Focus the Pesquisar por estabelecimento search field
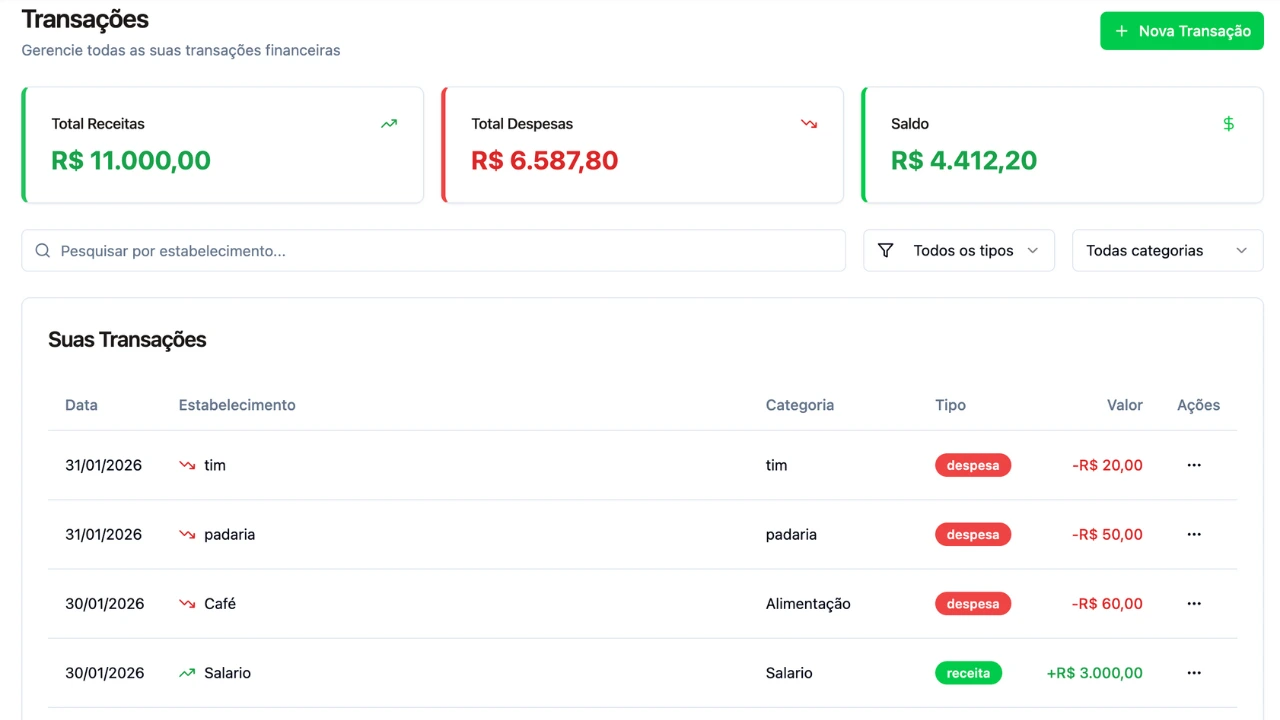The image size is (1280, 720). pos(440,251)
